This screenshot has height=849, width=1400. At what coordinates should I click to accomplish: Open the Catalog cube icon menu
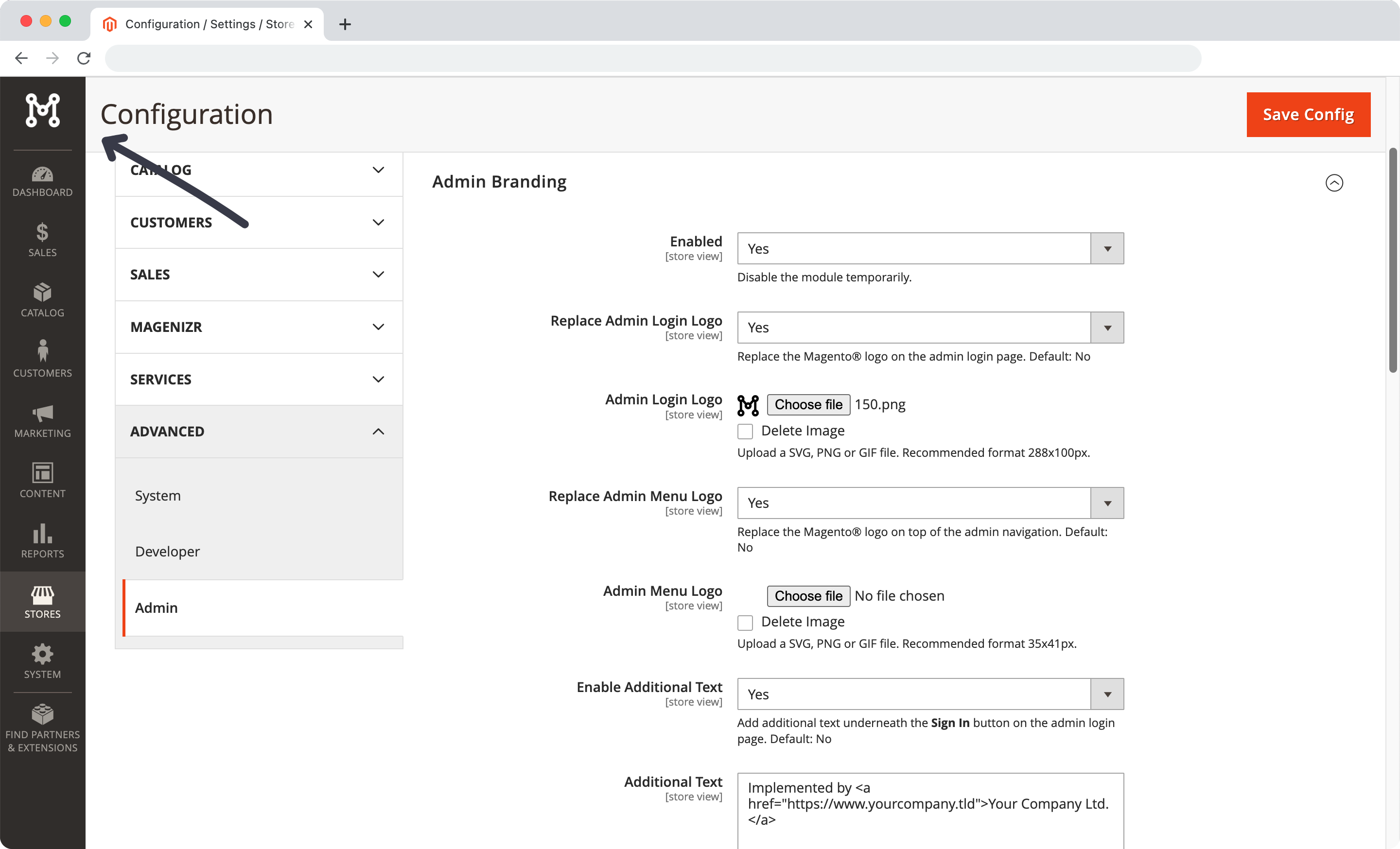43,300
